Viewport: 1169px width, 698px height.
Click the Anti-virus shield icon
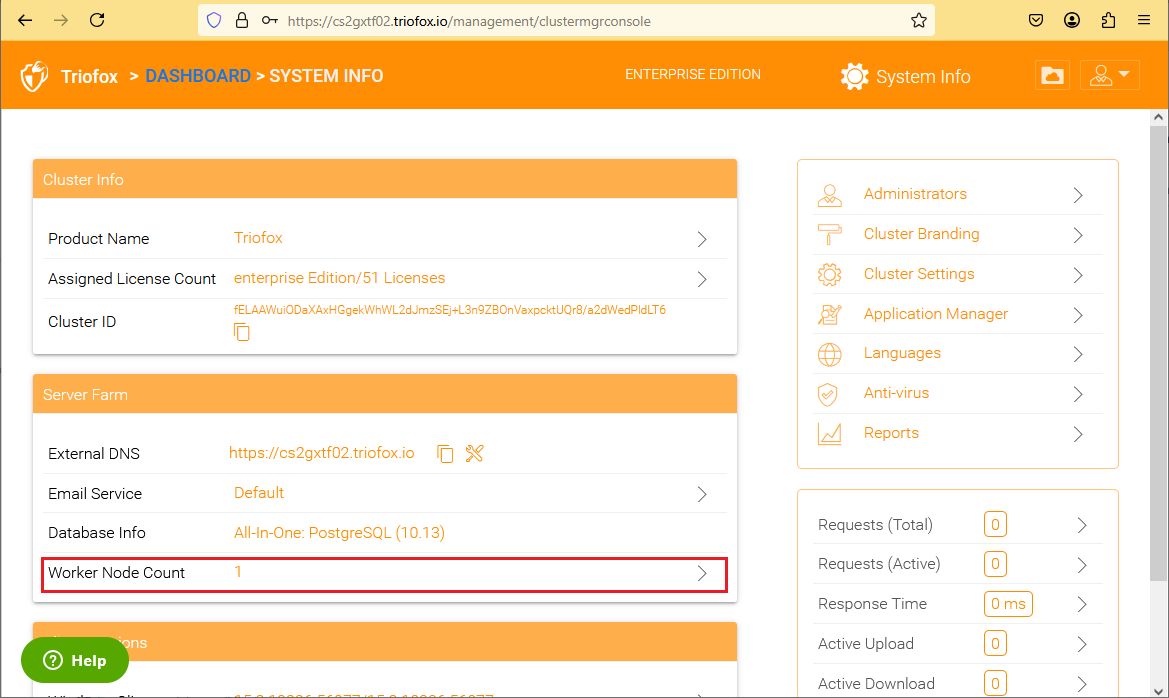(x=828, y=394)
